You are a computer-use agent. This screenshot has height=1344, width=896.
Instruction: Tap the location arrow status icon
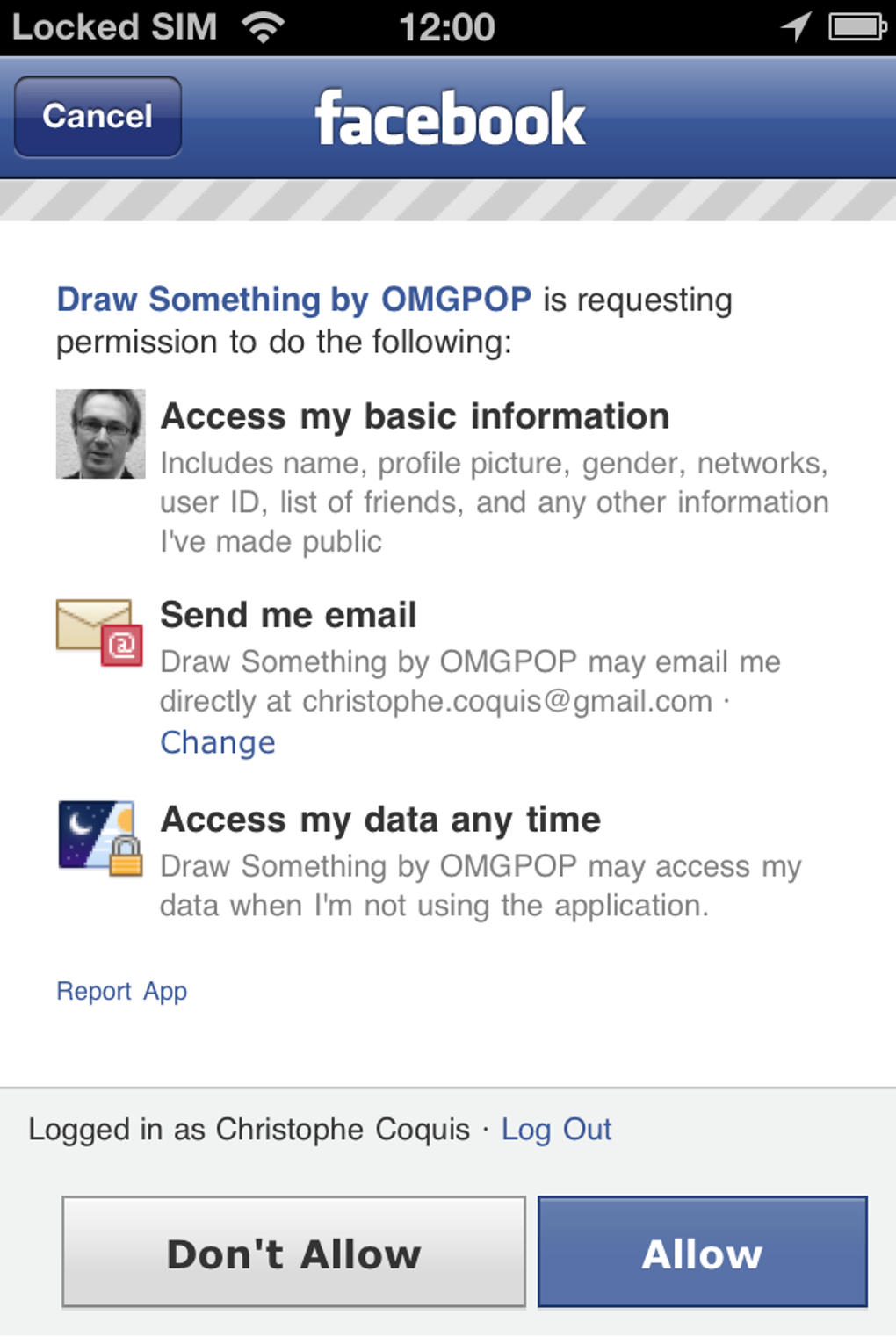pos(796,26)
